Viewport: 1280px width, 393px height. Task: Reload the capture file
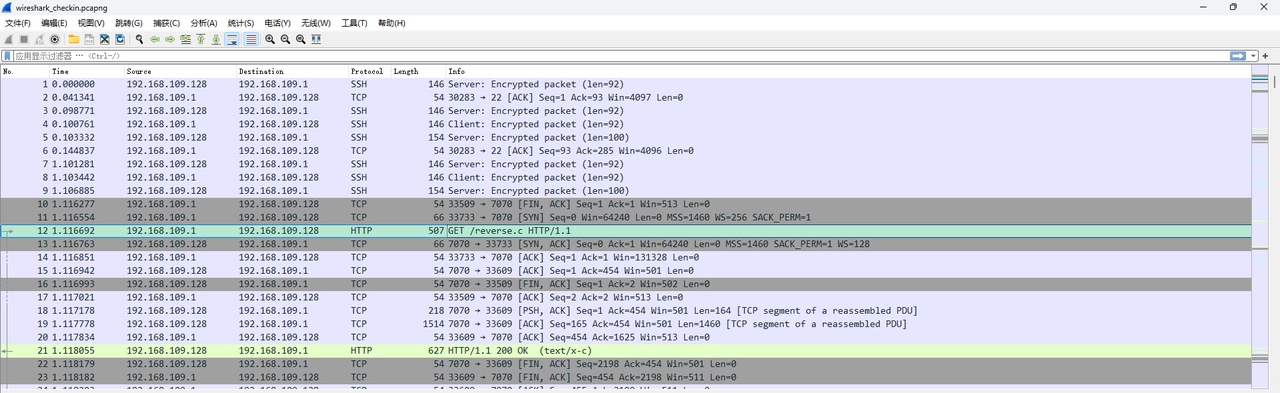tap(119, 39)
